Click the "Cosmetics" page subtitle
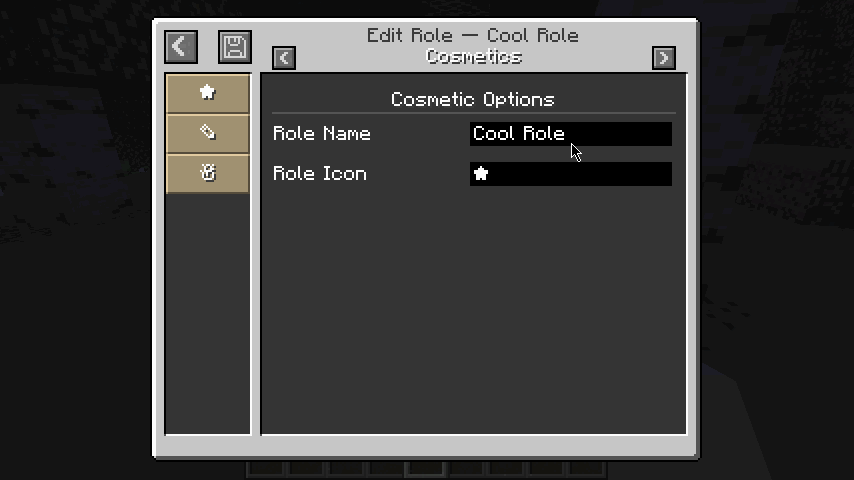Image resolution: width=854 pixels, height=480 pixels. pos(473,57)
